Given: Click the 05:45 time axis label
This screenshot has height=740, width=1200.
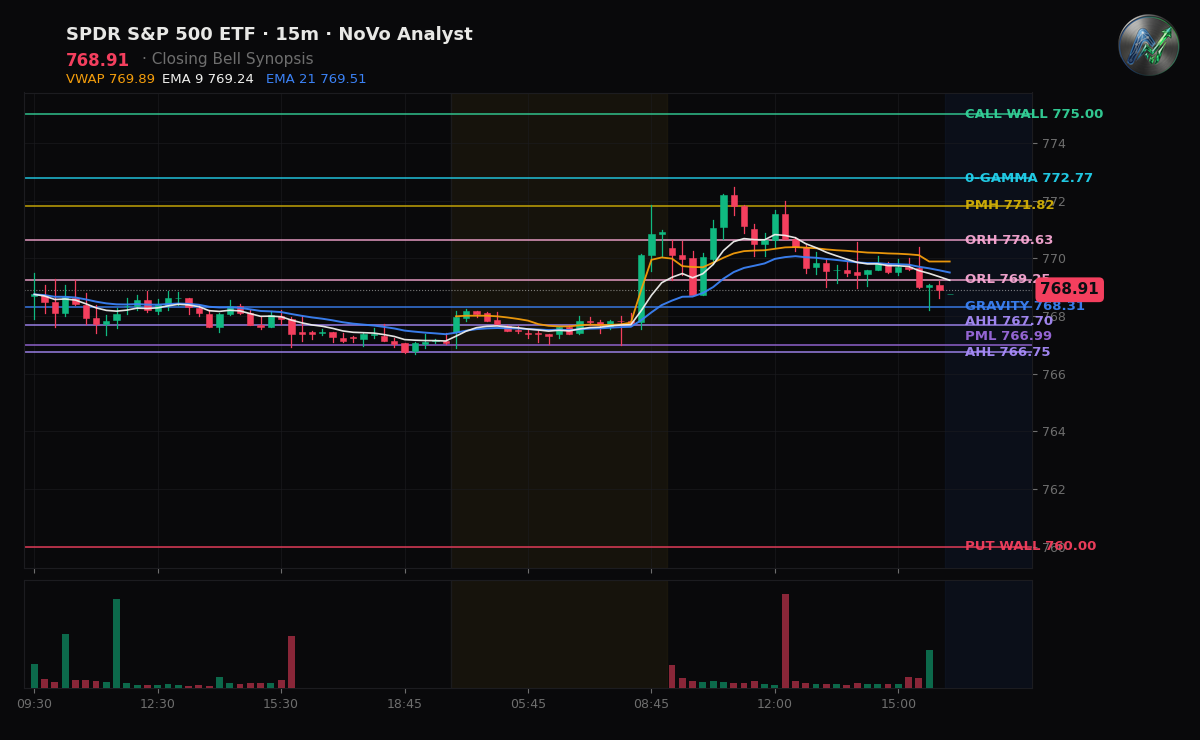Looking at the screenshot, I should [528, 704].
